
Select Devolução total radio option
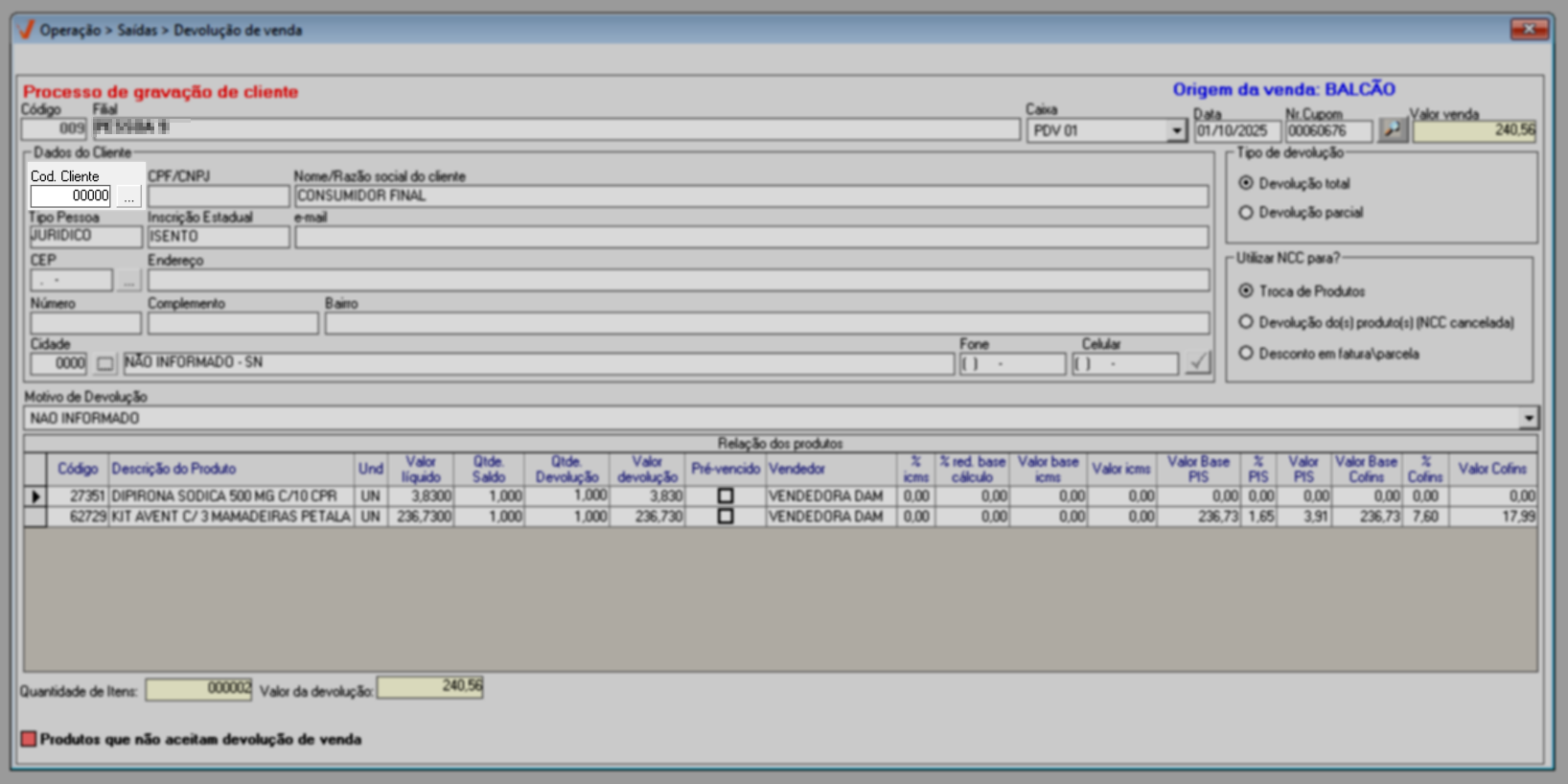[x=1246, y=183]
